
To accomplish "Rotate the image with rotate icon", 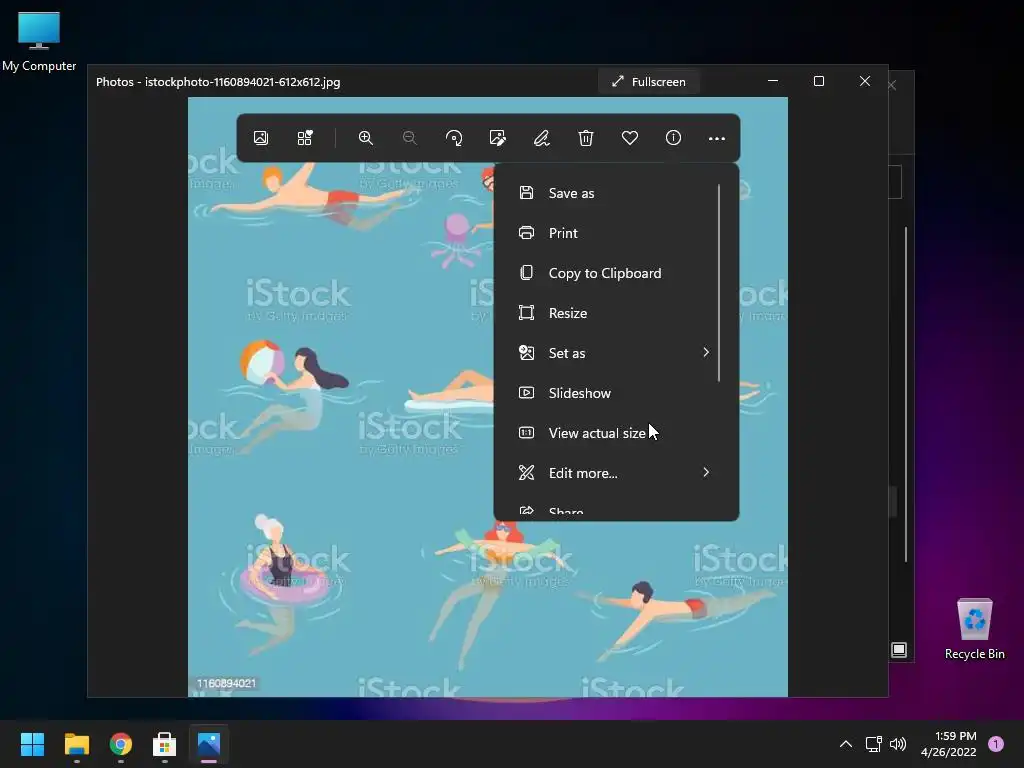I will [454, 138].
